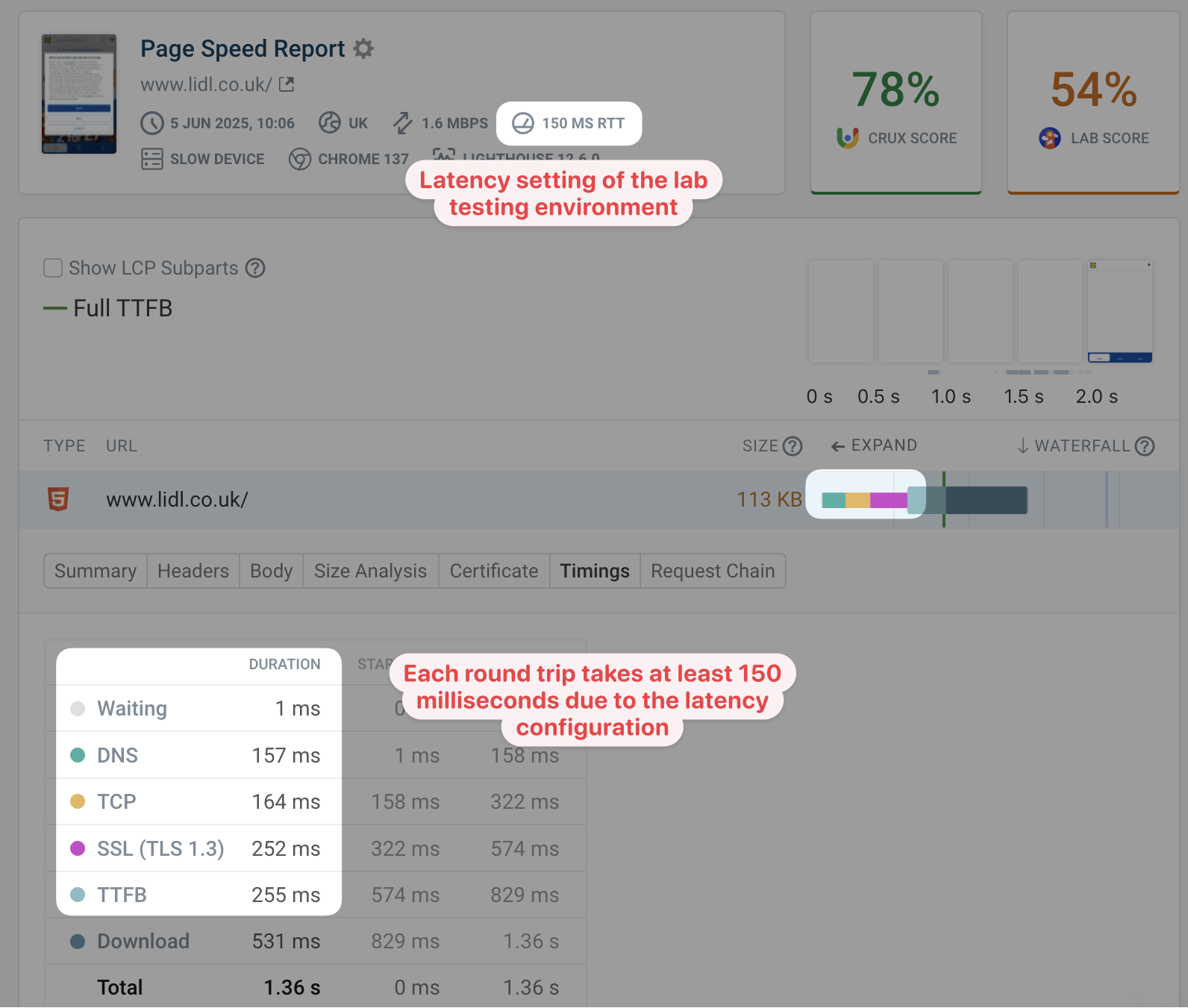
Task: Click the globe icon next to UK
Action: point(329,122)
